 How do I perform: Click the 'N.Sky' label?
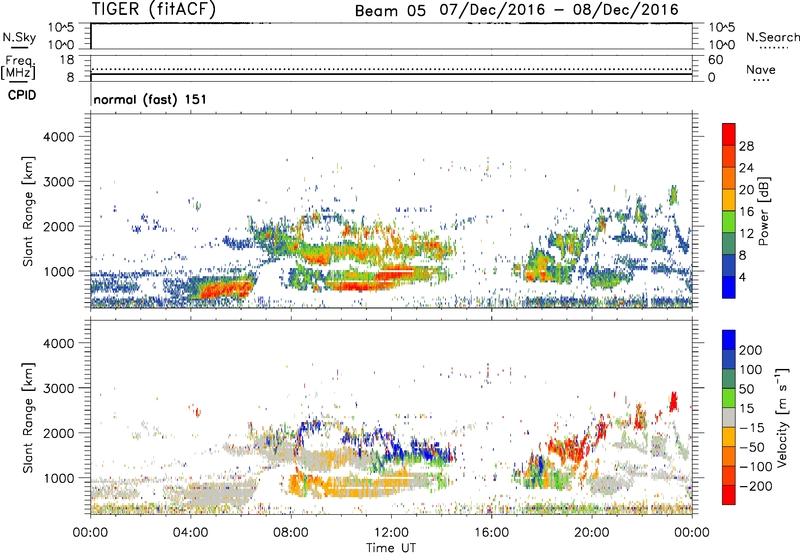click(x=19, y=37)
